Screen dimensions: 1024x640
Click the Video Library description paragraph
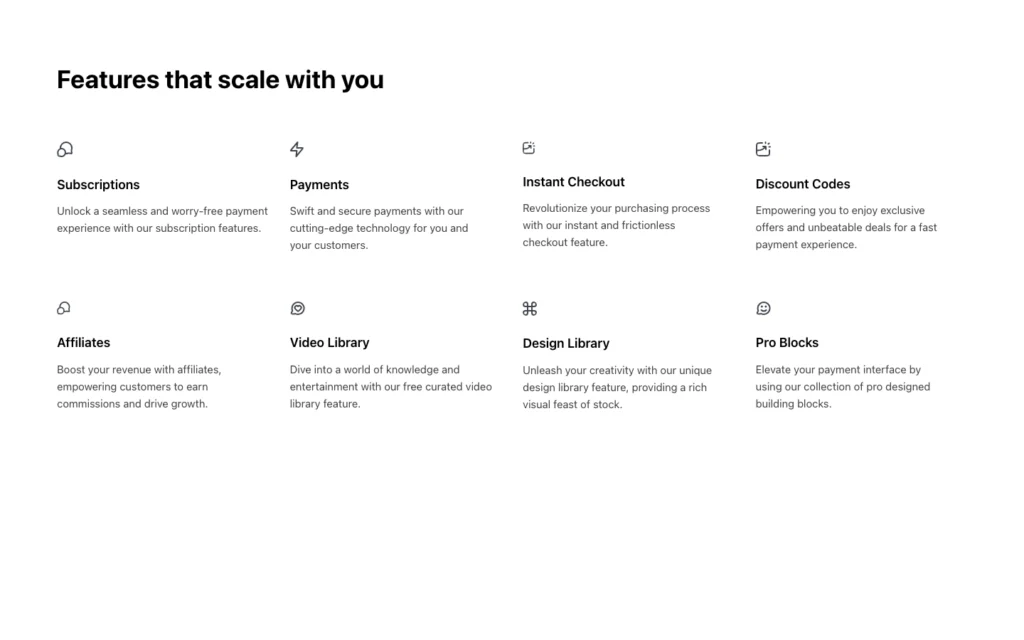tap(391, 386)
